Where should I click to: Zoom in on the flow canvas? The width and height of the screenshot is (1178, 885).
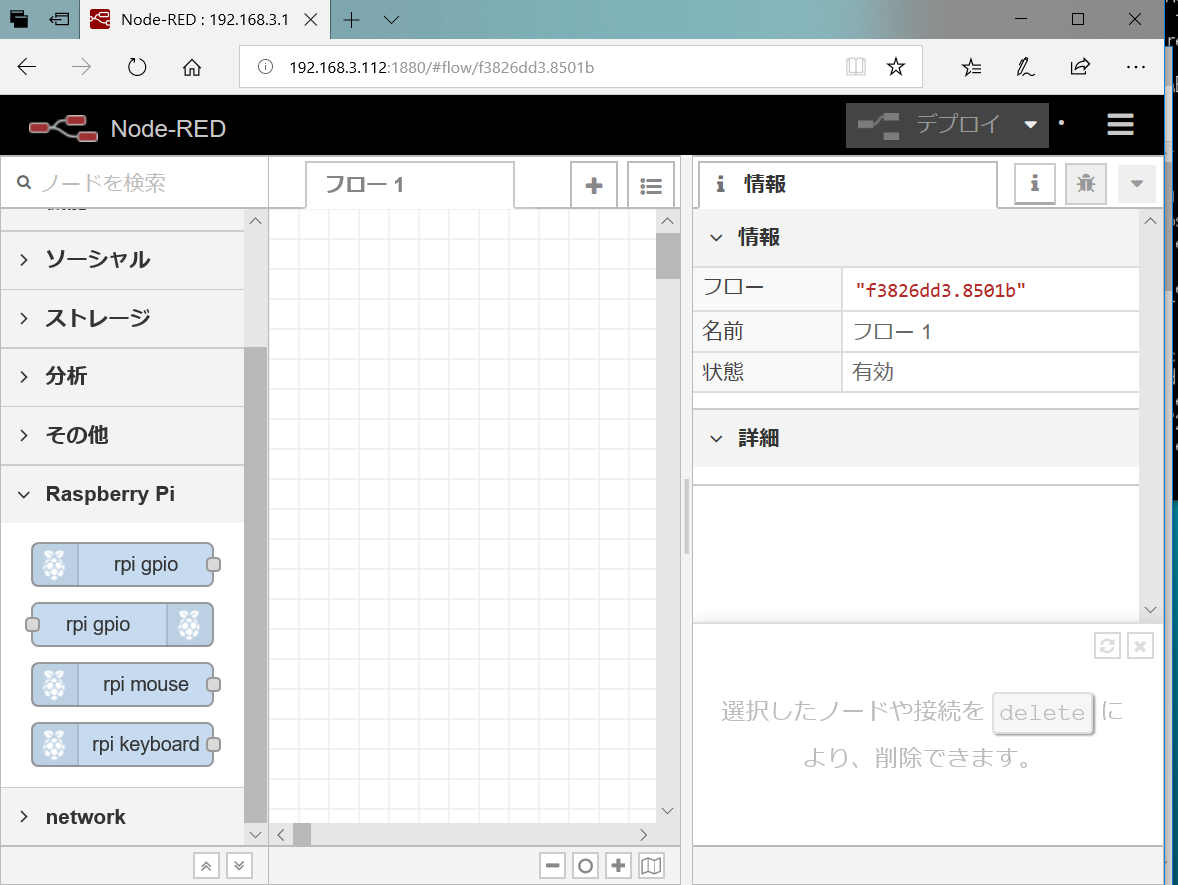point(618,865)
